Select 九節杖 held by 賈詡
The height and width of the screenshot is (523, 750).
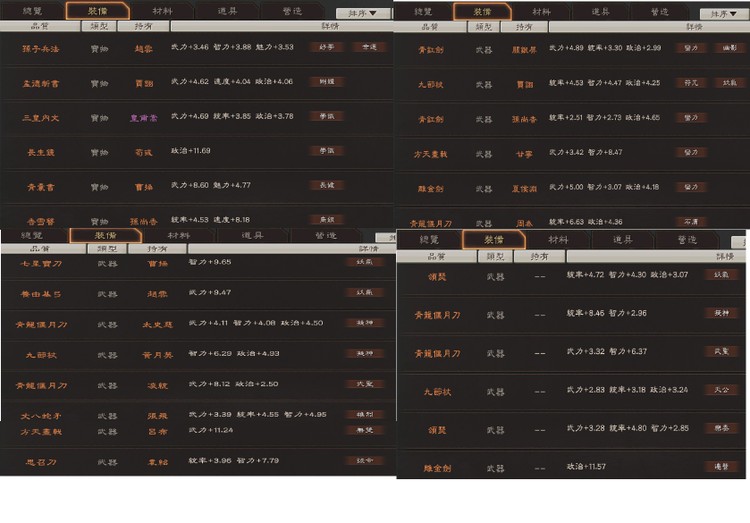430,84
